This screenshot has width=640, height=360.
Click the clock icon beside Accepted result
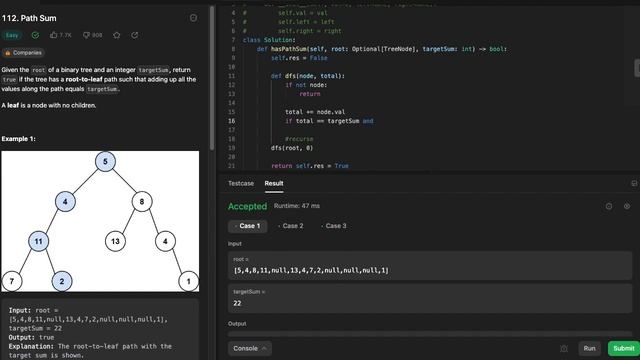609,206
